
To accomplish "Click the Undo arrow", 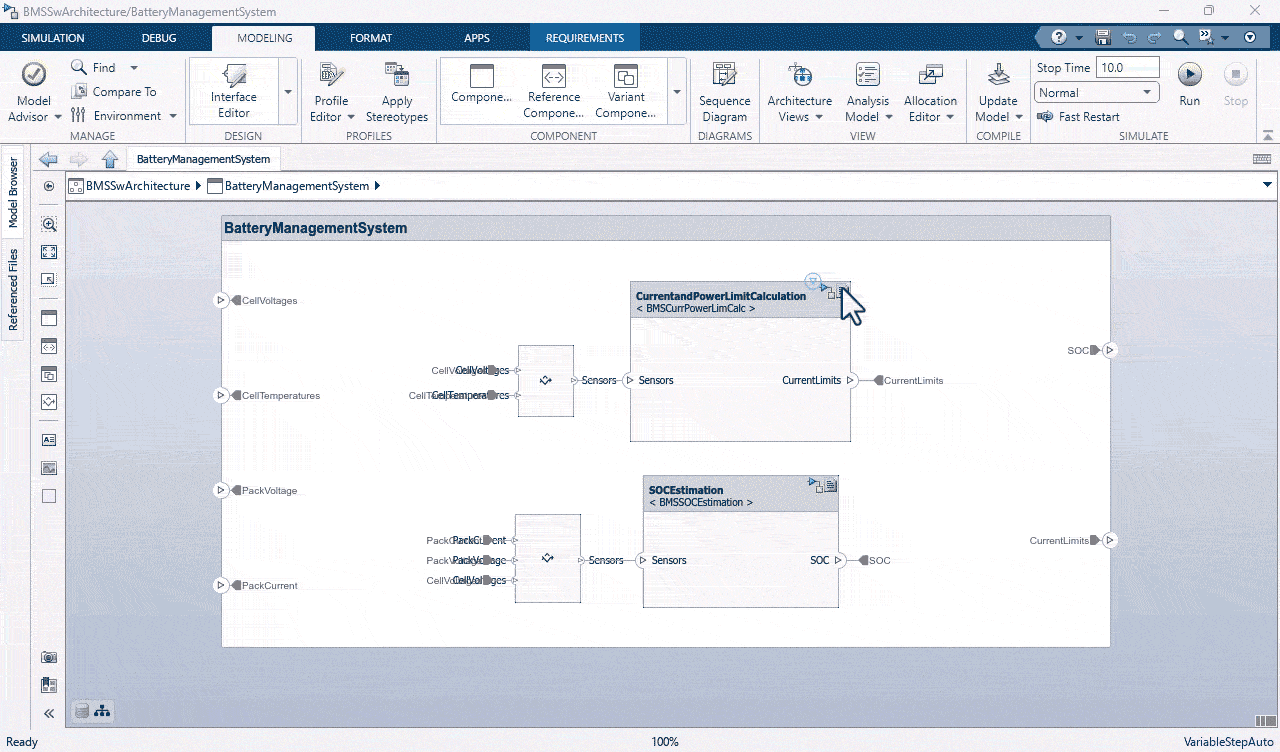I will [1130, 38].
